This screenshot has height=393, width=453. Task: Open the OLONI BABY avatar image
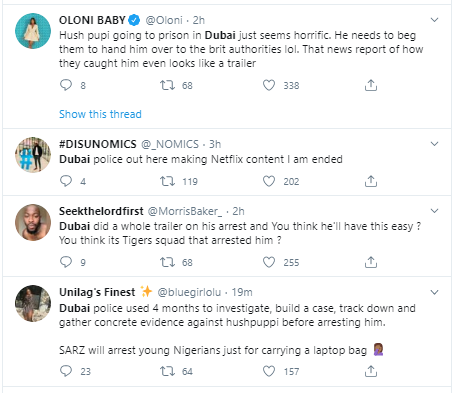[x=33, y=31]
